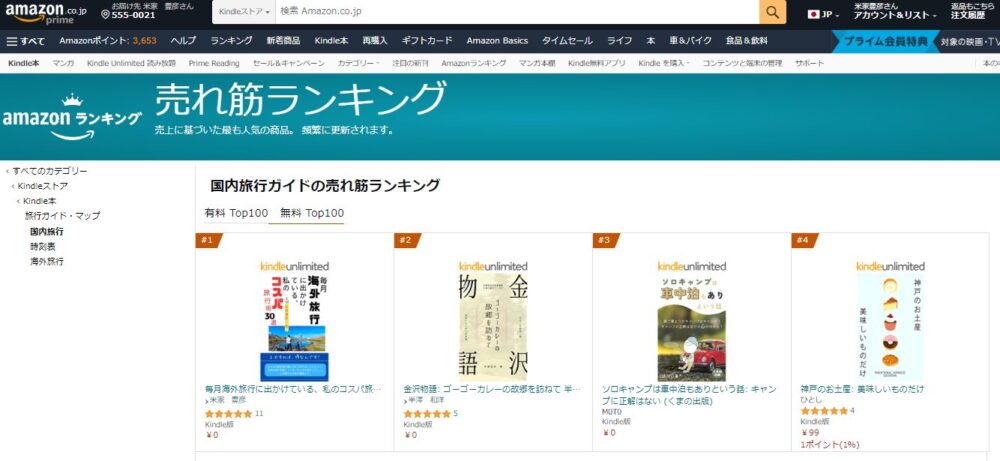
Task: Open Amazon Basics nav item
Action: coord(497,41)
